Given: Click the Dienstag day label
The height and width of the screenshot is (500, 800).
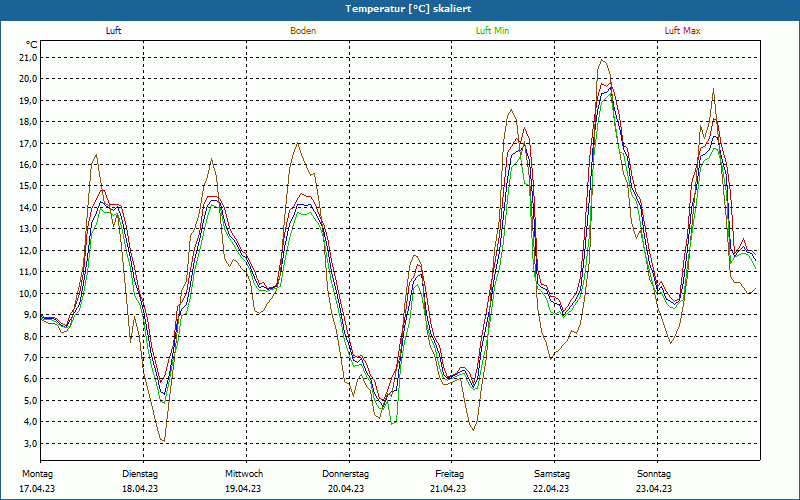Looking at the screenshot, I should (x=140, y=474).
